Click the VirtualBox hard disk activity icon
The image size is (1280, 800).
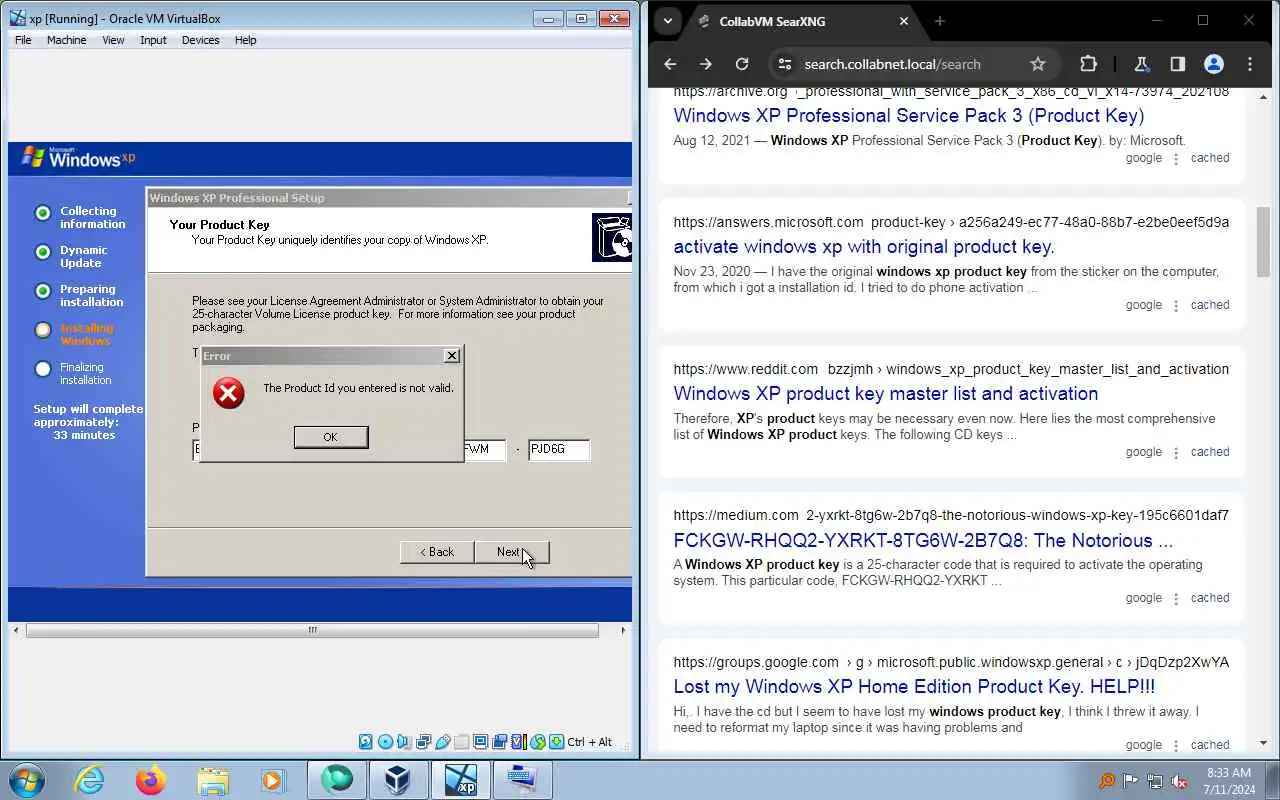pos(366,742)
